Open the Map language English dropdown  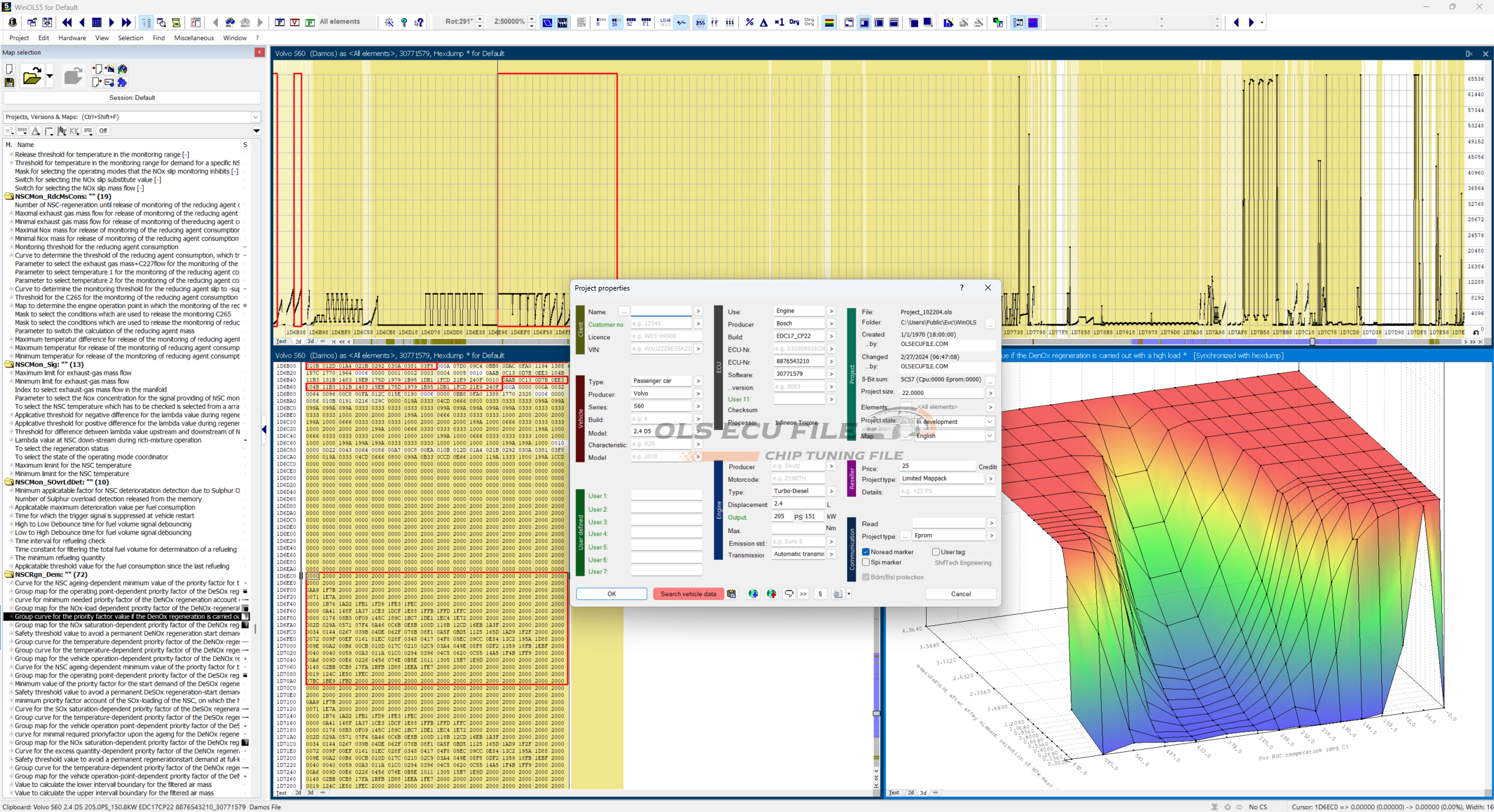990,436
